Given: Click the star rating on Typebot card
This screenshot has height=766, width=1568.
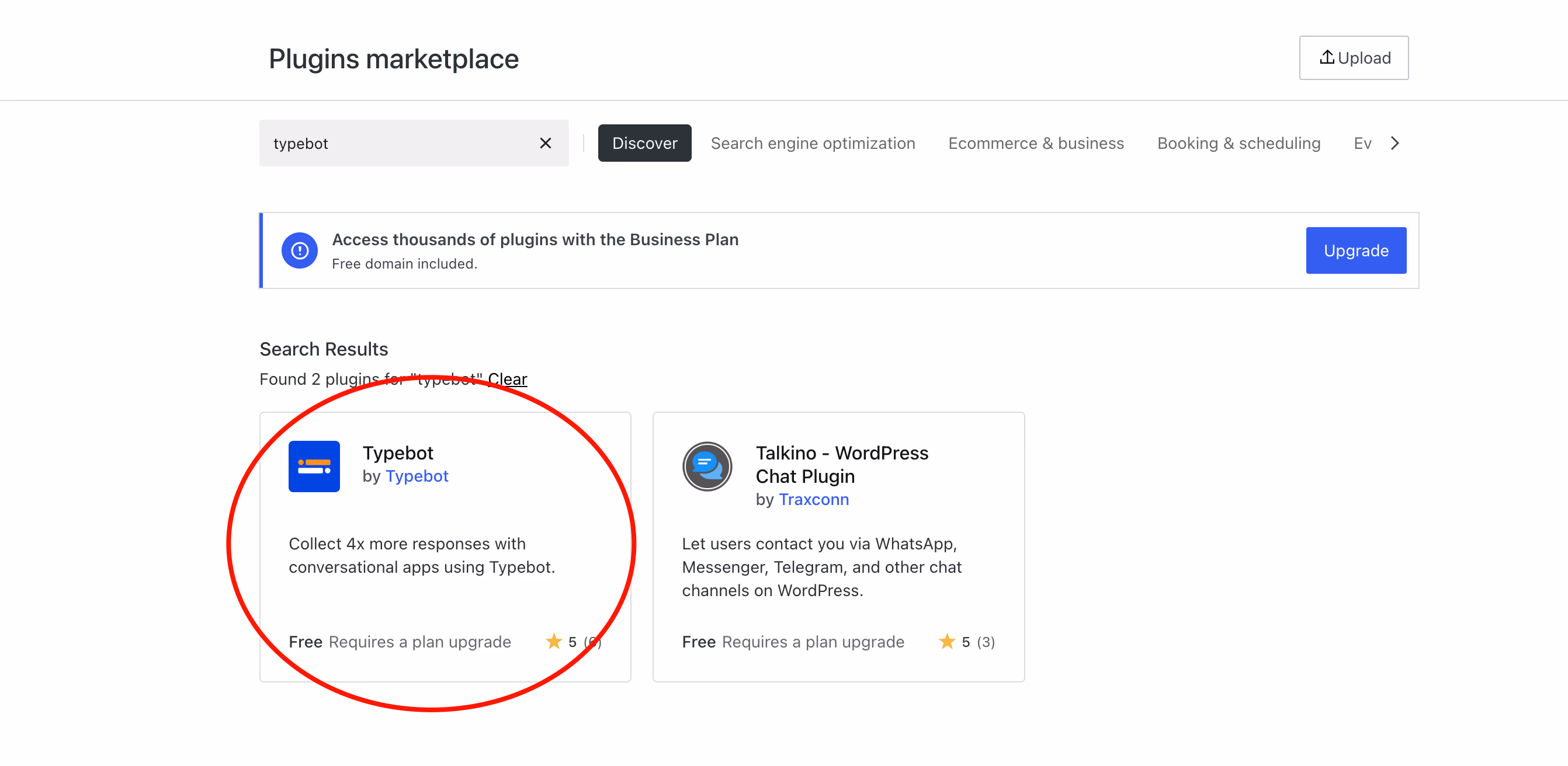Looking at the screenshot, I should click(553, 641).
